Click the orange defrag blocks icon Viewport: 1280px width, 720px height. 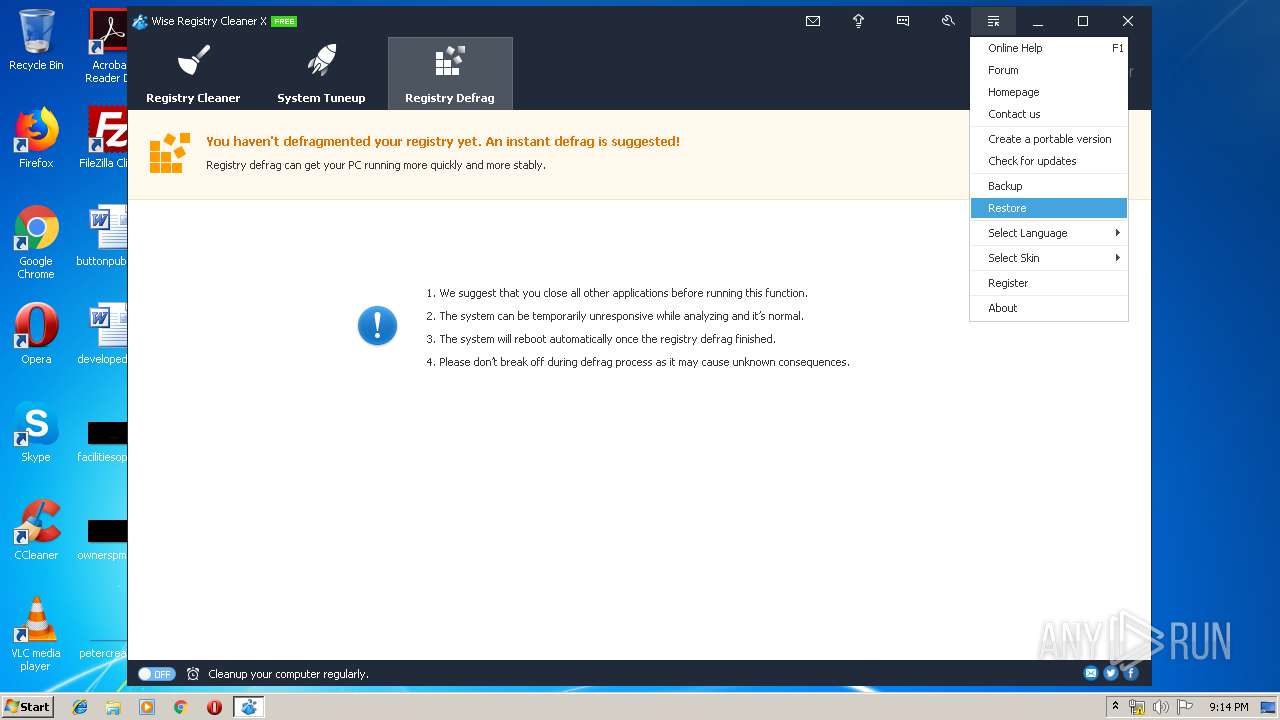[x=169, y=153]
